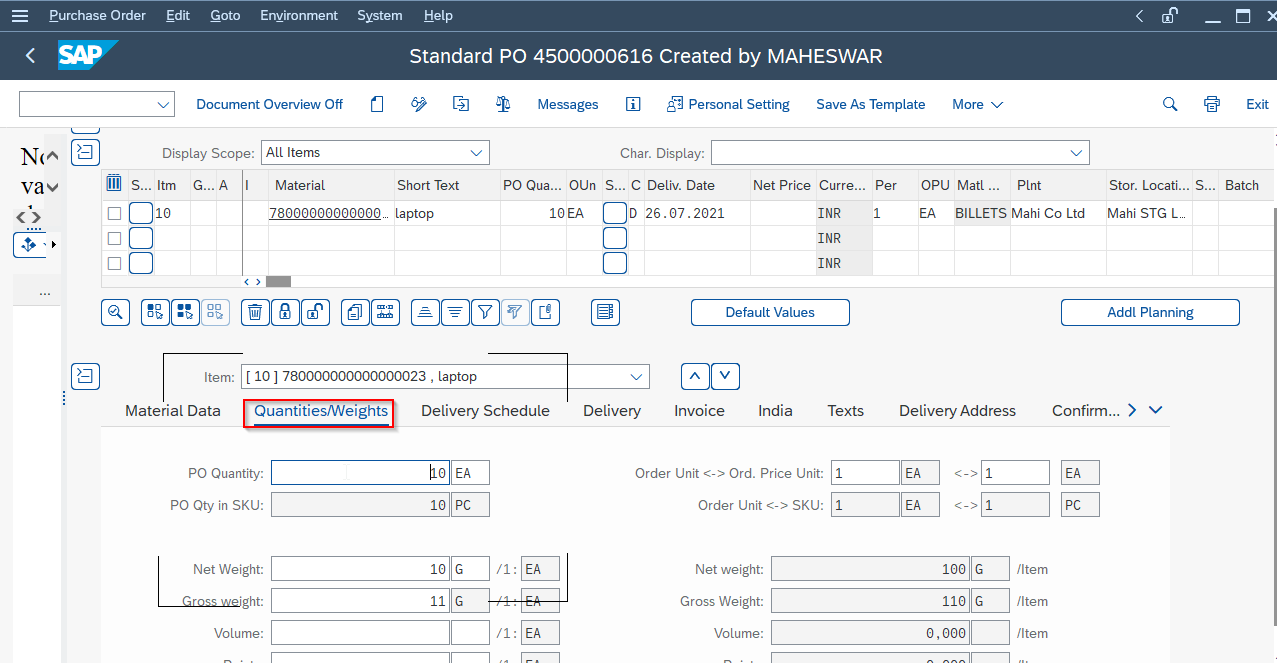Click the layout list icon
Viewport: 1277px width, 663px height.
tap(605, 312)
